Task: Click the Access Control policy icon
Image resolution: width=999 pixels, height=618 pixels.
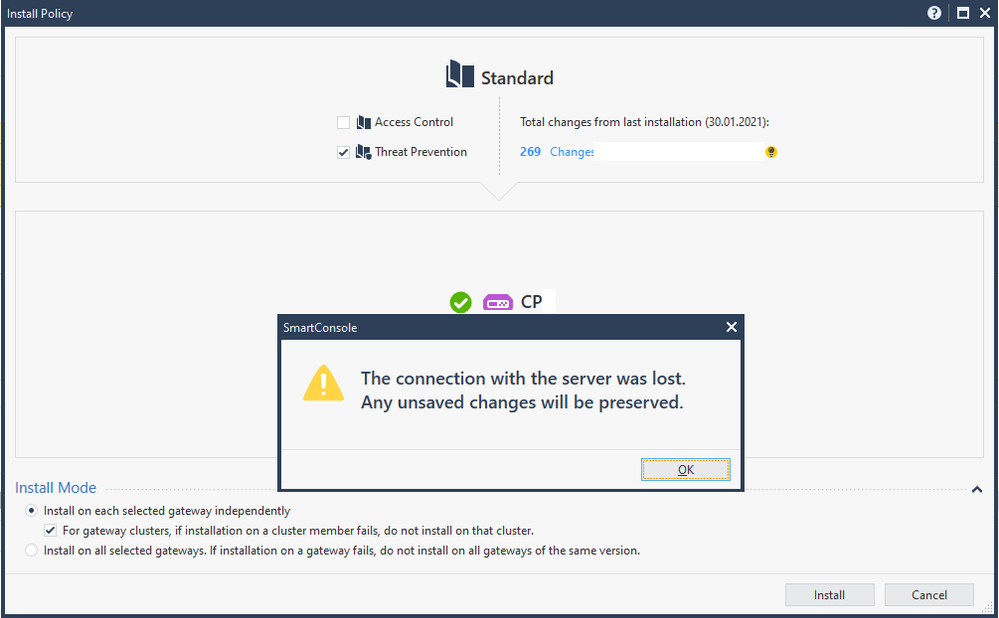Action: 364,122
